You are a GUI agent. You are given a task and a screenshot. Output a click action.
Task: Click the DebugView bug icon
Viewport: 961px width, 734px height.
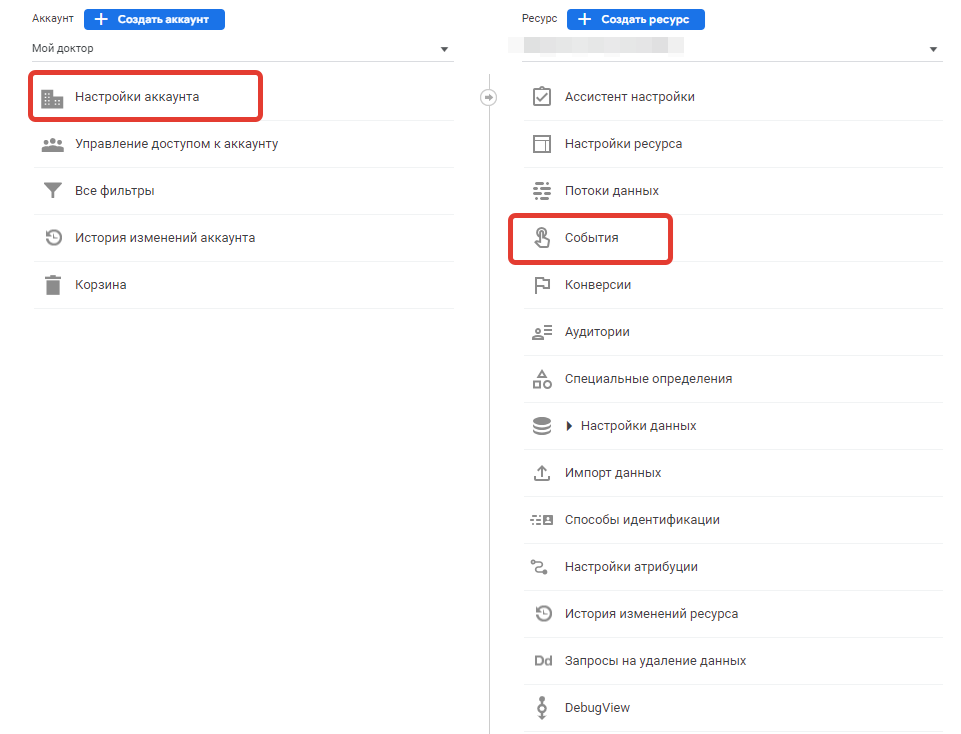coord(542,708)
